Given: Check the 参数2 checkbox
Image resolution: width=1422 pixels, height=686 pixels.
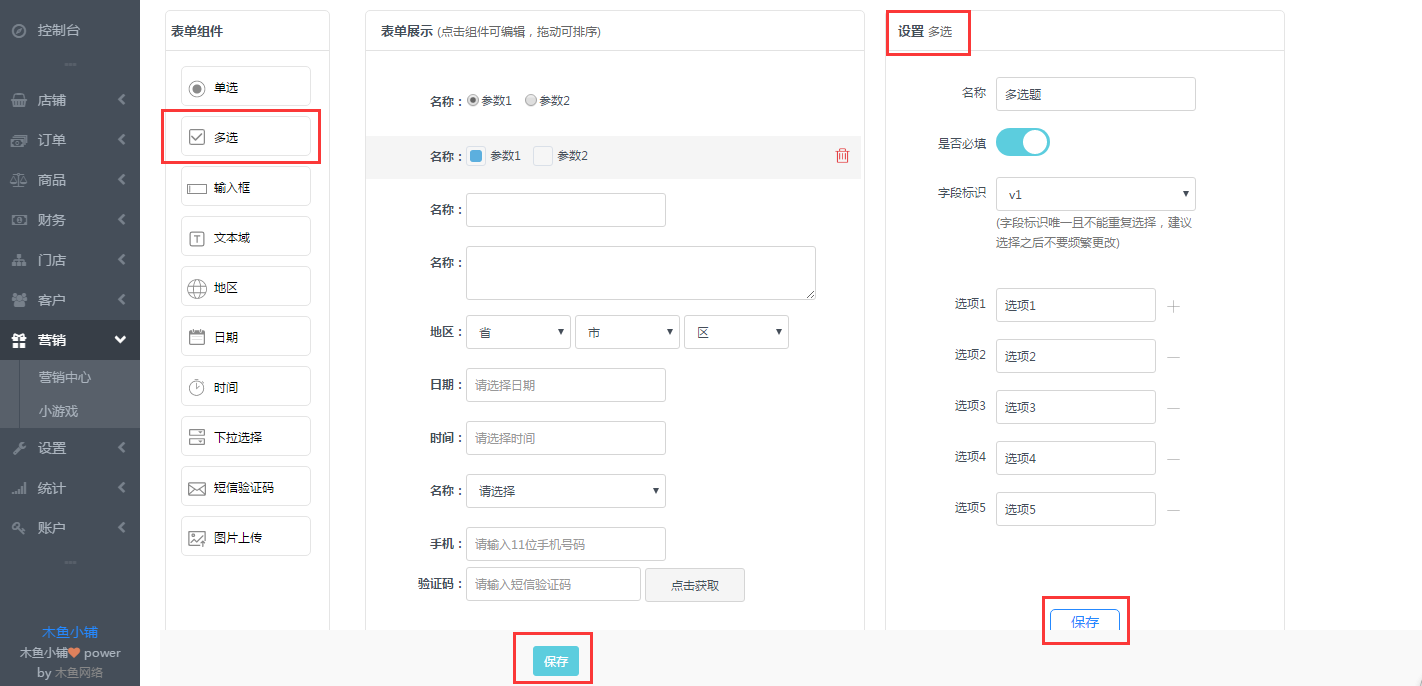Looking at the screenshot, I should tap(543, 156).
